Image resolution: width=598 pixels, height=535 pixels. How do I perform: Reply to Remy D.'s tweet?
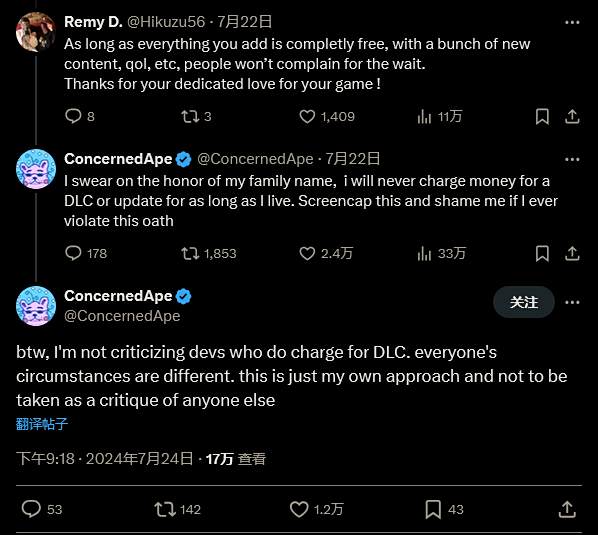coord(73,116)
